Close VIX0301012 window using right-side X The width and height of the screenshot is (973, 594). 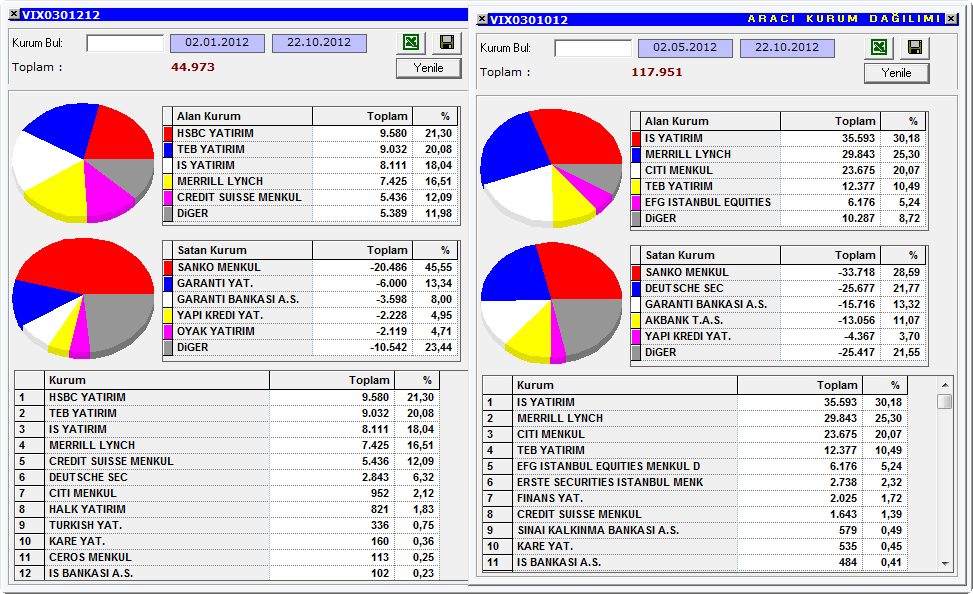click(x=951, y=19)
